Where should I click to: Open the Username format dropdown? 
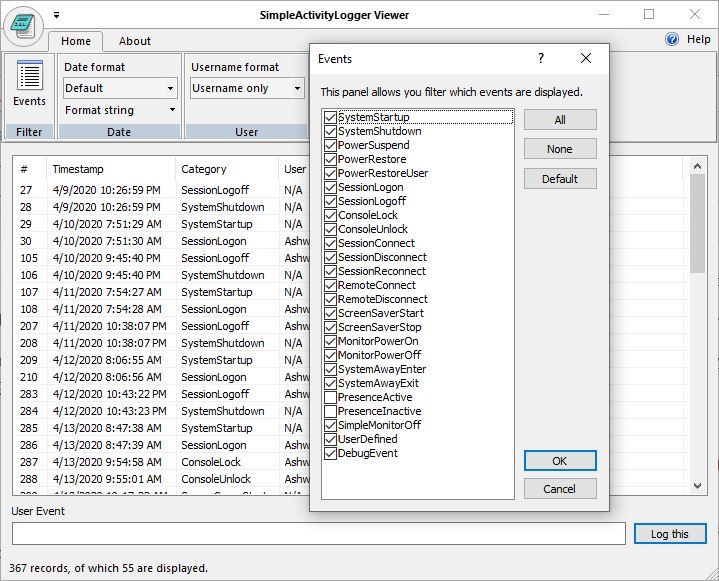point(246,88)
